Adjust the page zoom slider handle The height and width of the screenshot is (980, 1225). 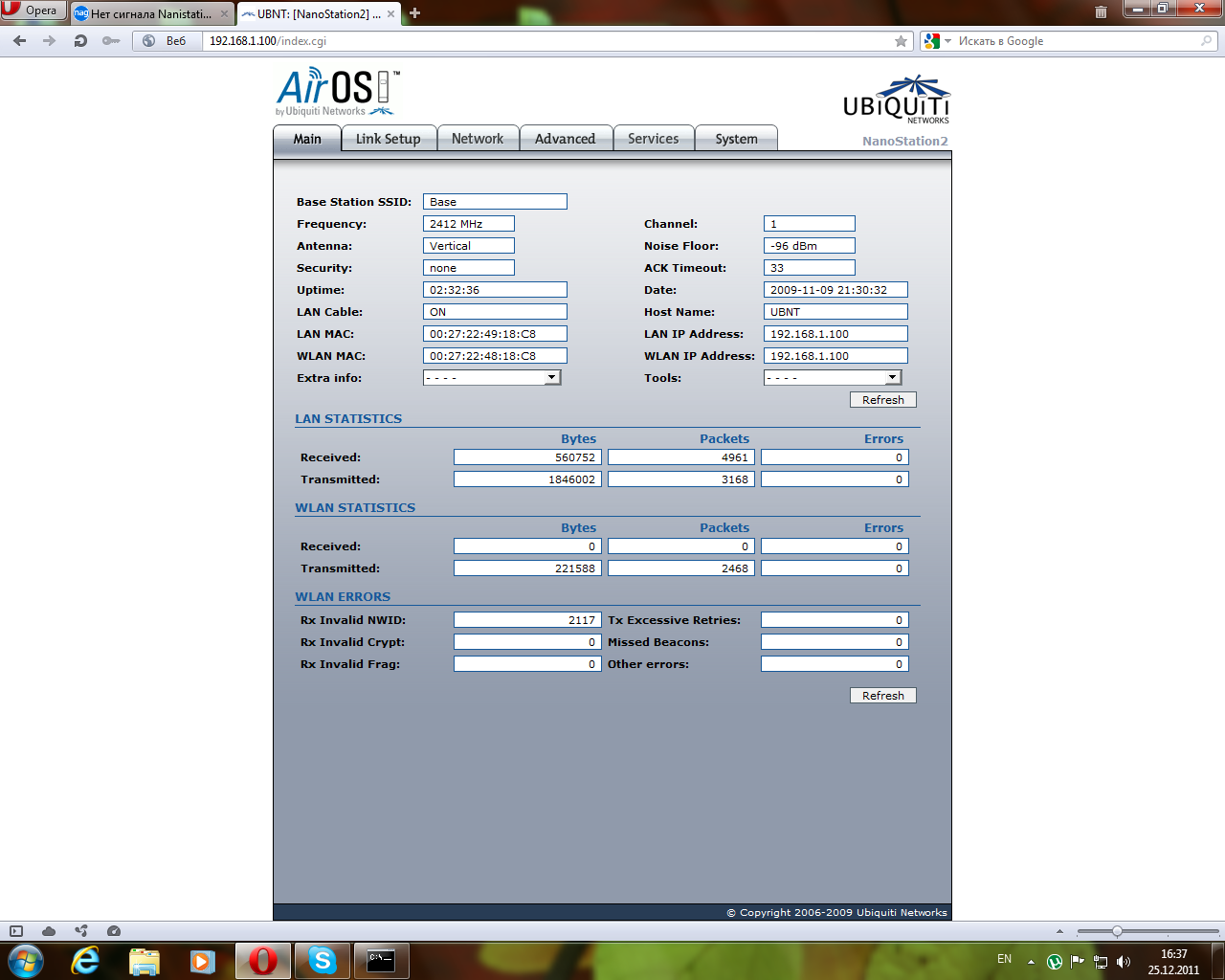1117,931
